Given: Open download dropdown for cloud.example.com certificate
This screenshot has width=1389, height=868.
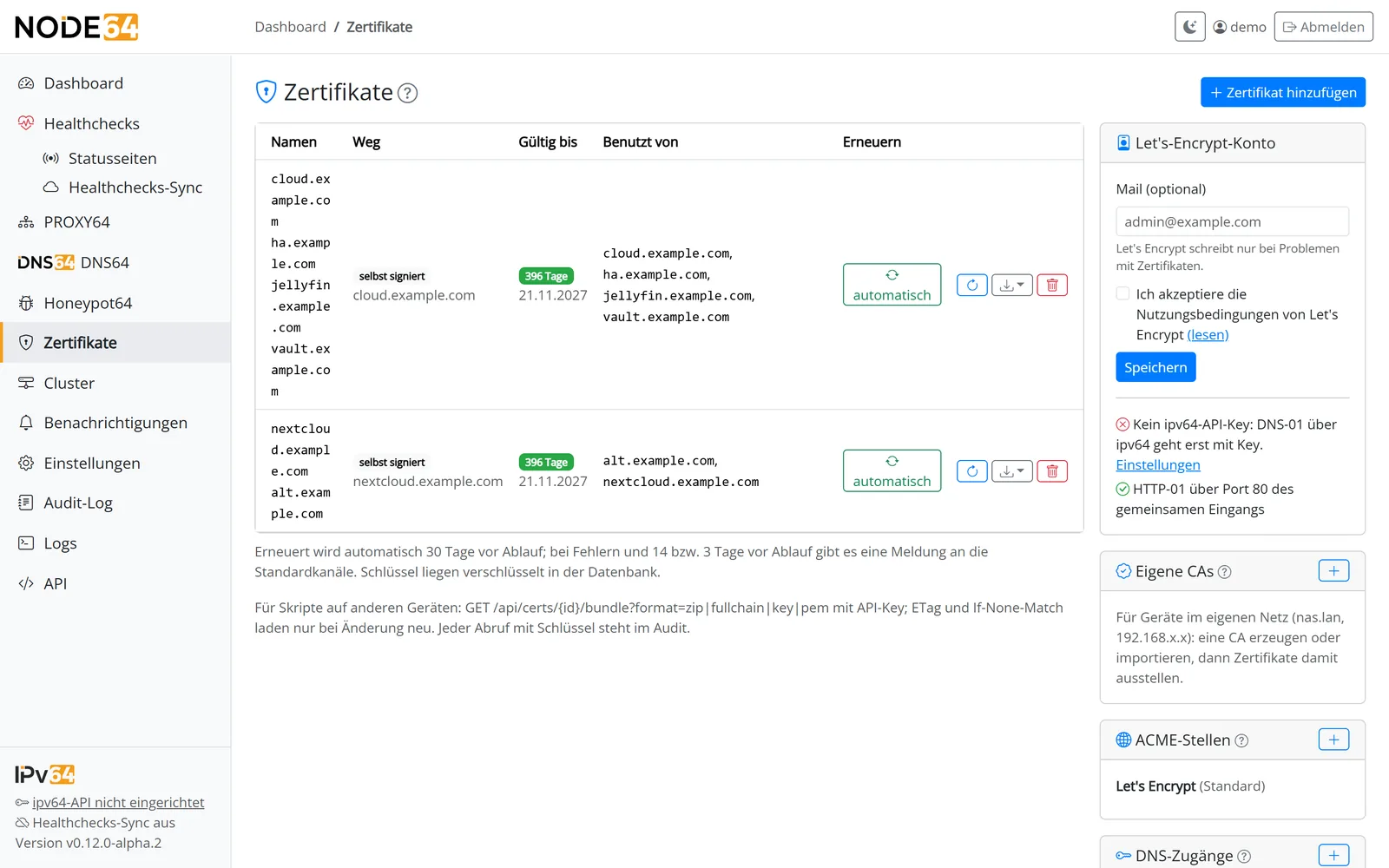Looking at the screenshot, I should [1012, 285].
